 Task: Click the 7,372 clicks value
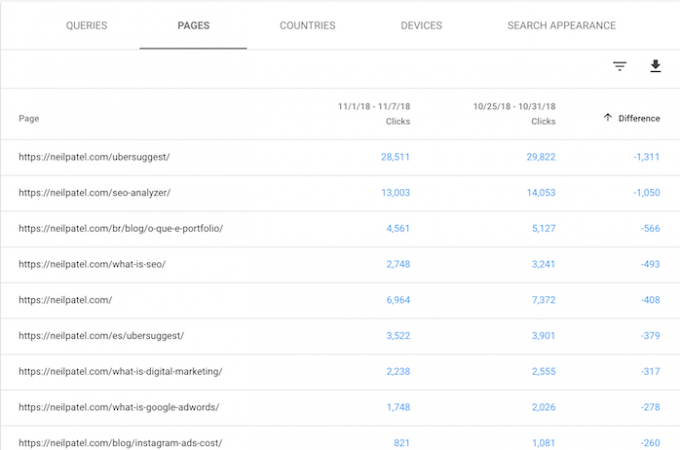tap(543, 300)
